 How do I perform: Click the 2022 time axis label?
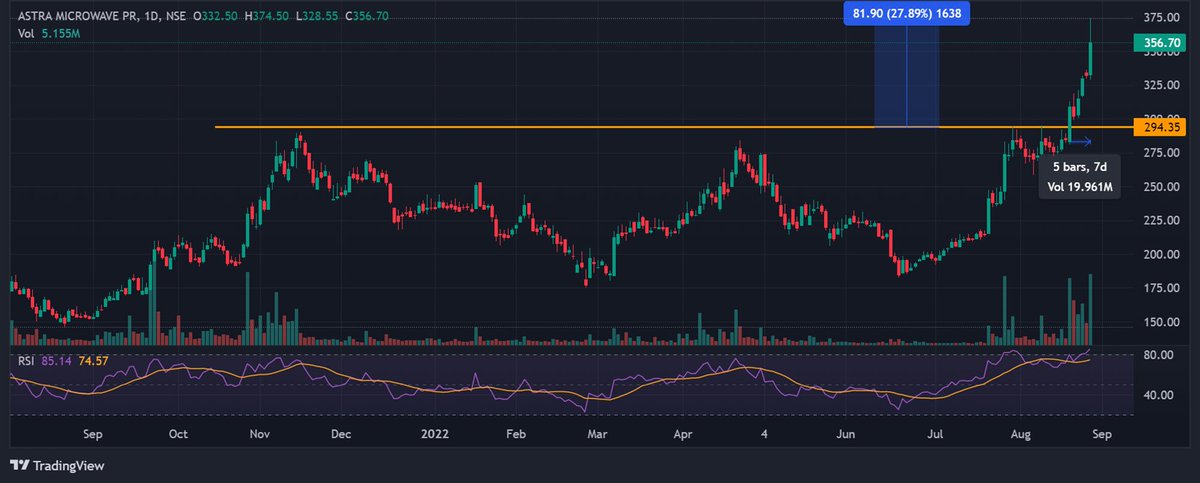(x=434, y=434)
